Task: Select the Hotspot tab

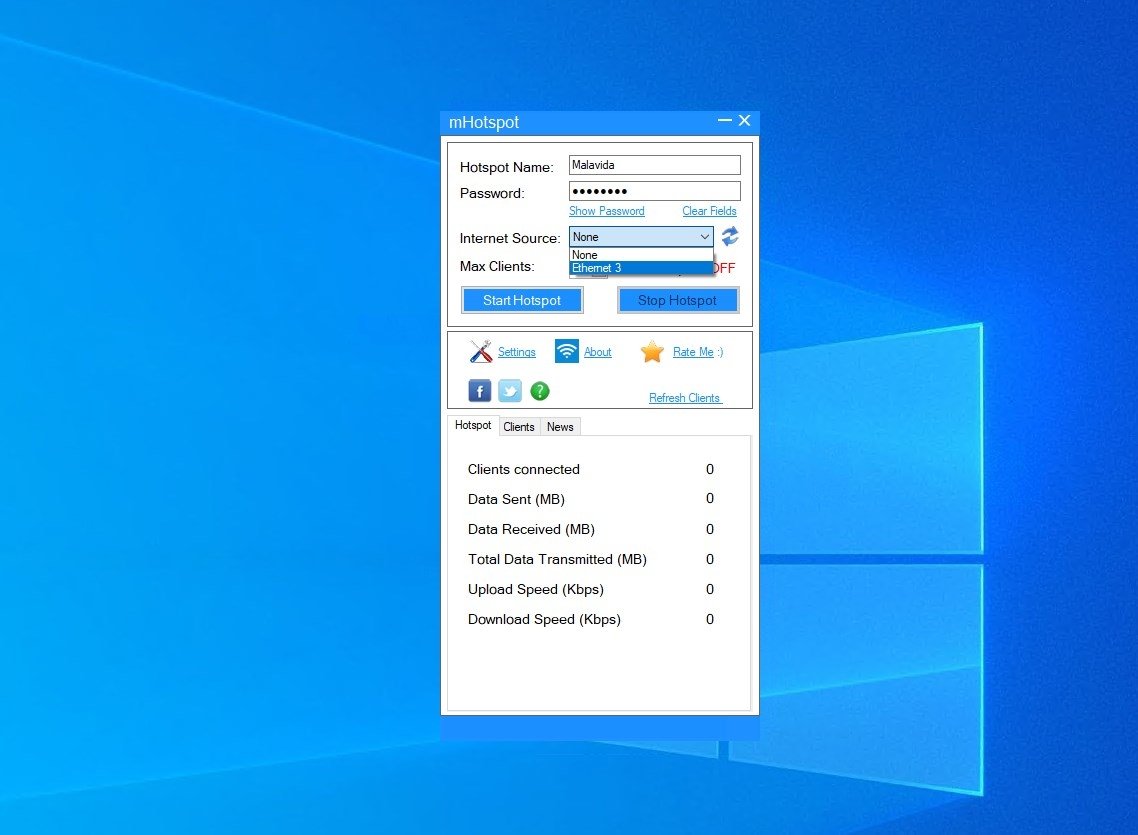Action: (x=473, y=425)
